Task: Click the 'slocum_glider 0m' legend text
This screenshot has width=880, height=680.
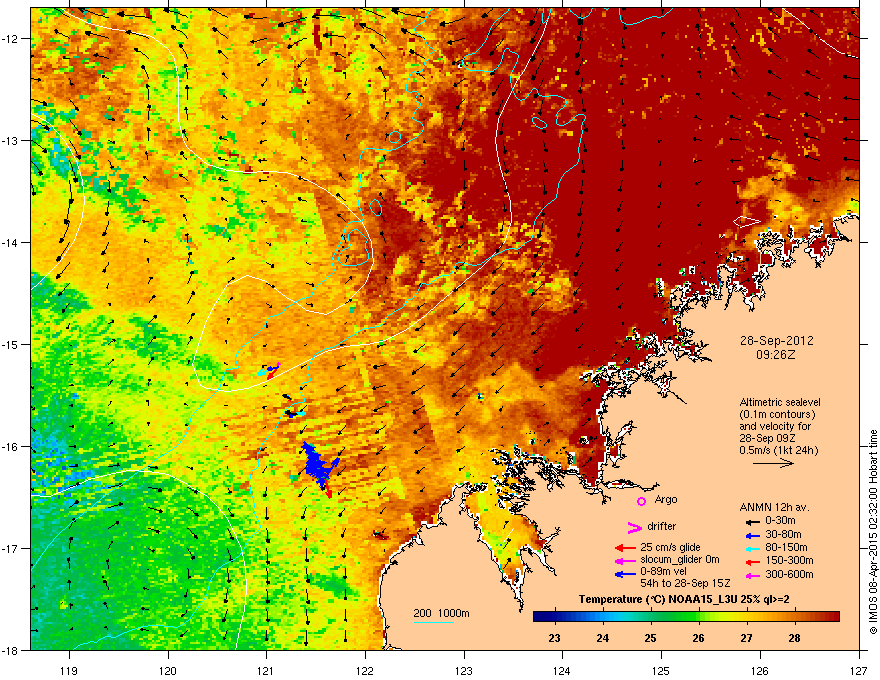Action: pos(680,560)
